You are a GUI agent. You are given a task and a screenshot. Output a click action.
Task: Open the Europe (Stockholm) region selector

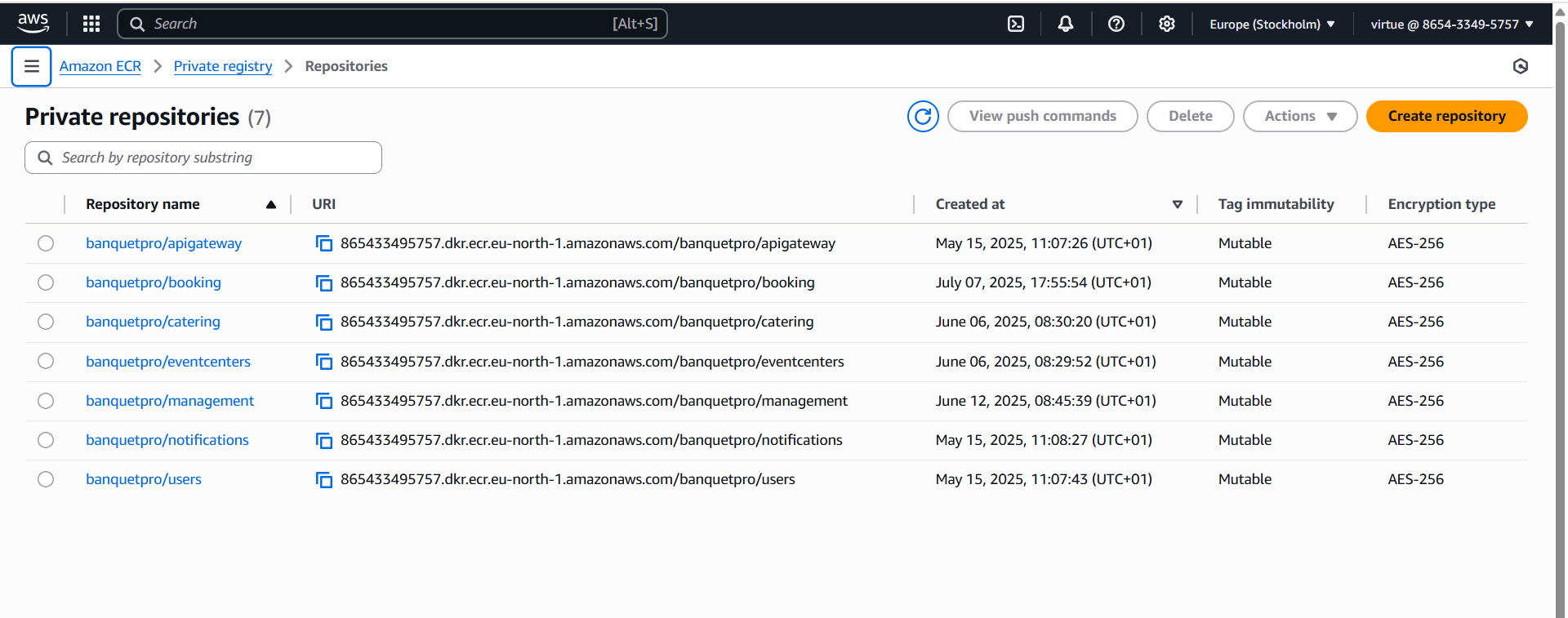coord(1272,24)
